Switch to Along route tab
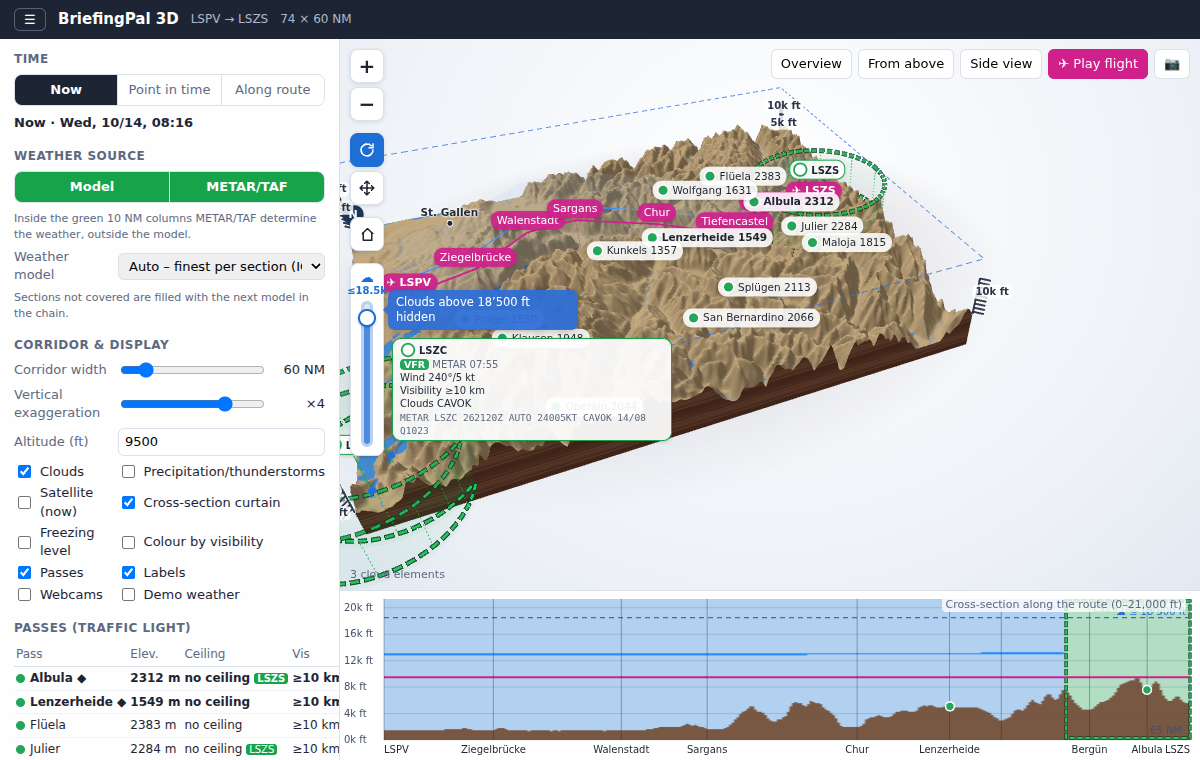 click(273, 90)
